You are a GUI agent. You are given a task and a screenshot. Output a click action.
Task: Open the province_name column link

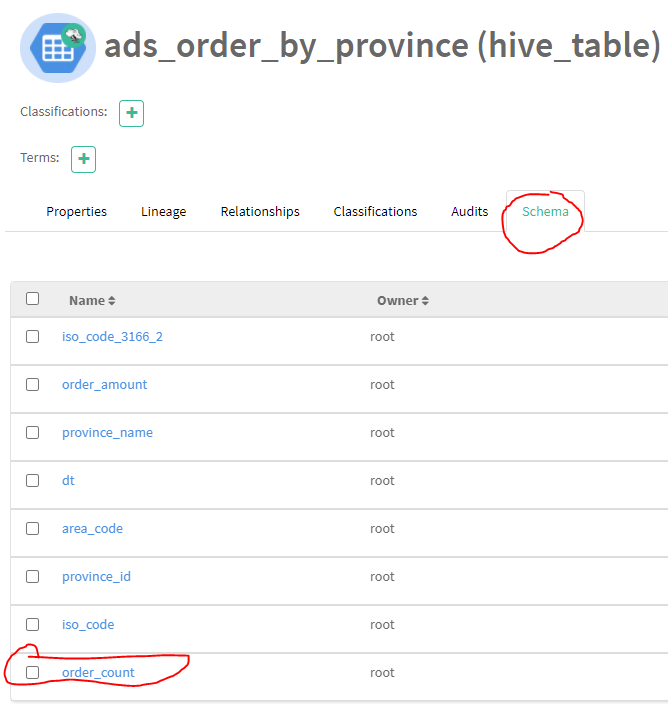click(107, 433)
